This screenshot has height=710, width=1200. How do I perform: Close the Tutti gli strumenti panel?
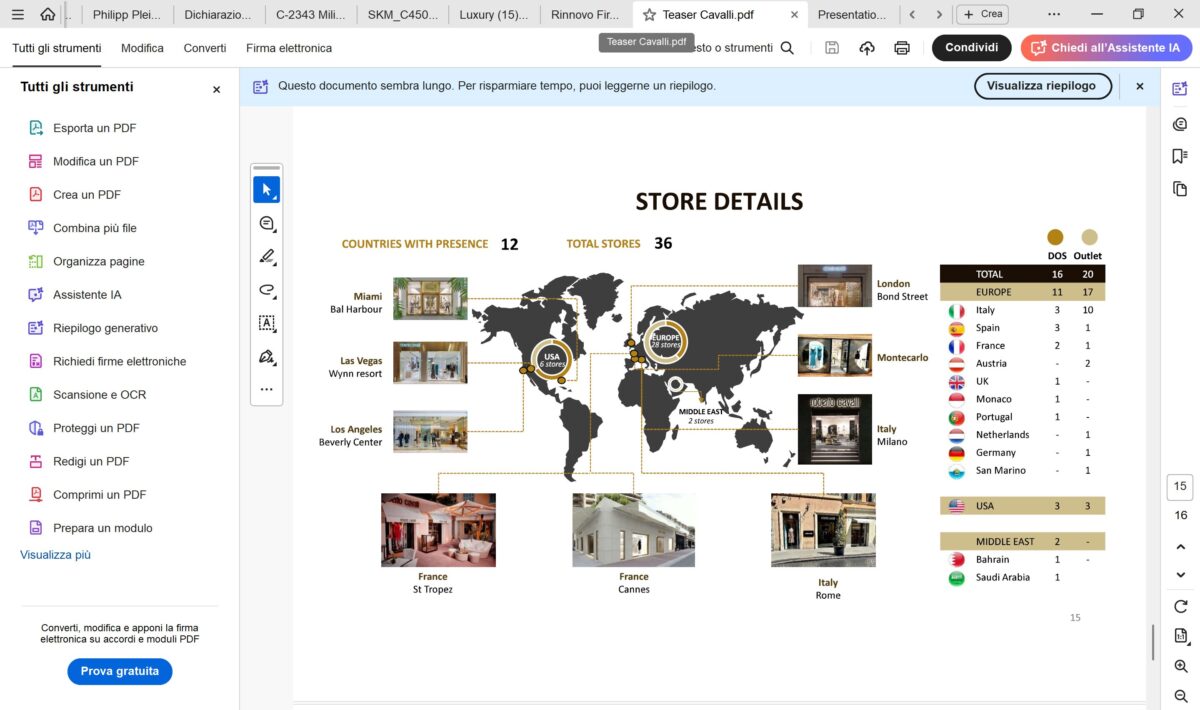point(216,89)
